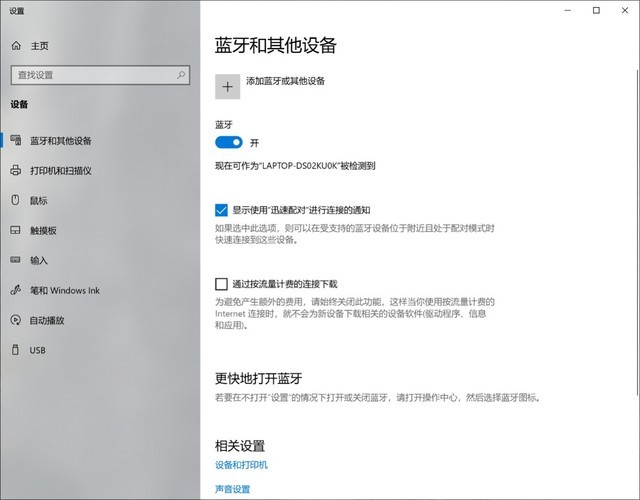Click the Home icon in sidebar
Screen dimensions: 640x500
16,46
